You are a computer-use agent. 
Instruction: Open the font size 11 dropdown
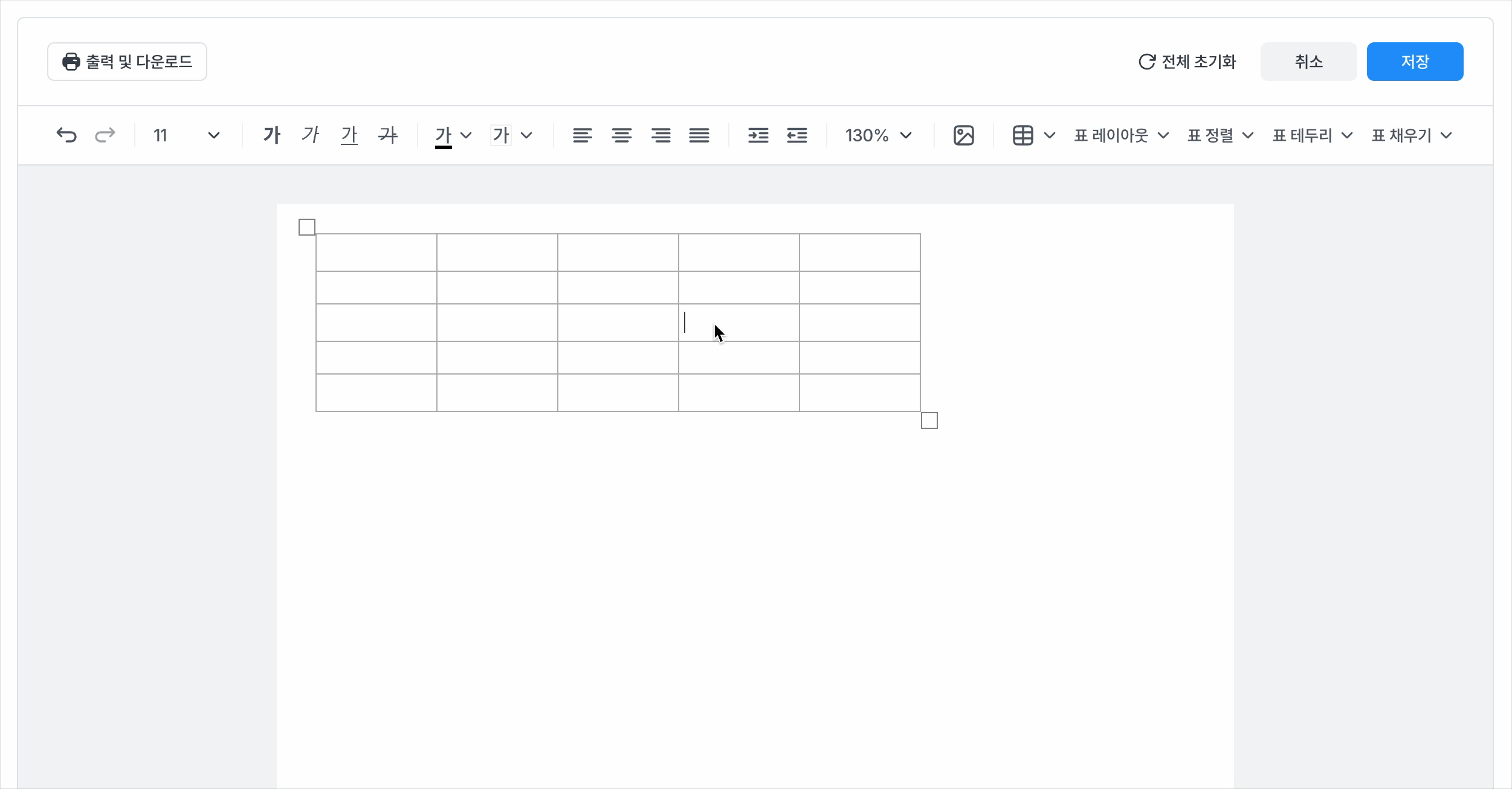point(186,135)
